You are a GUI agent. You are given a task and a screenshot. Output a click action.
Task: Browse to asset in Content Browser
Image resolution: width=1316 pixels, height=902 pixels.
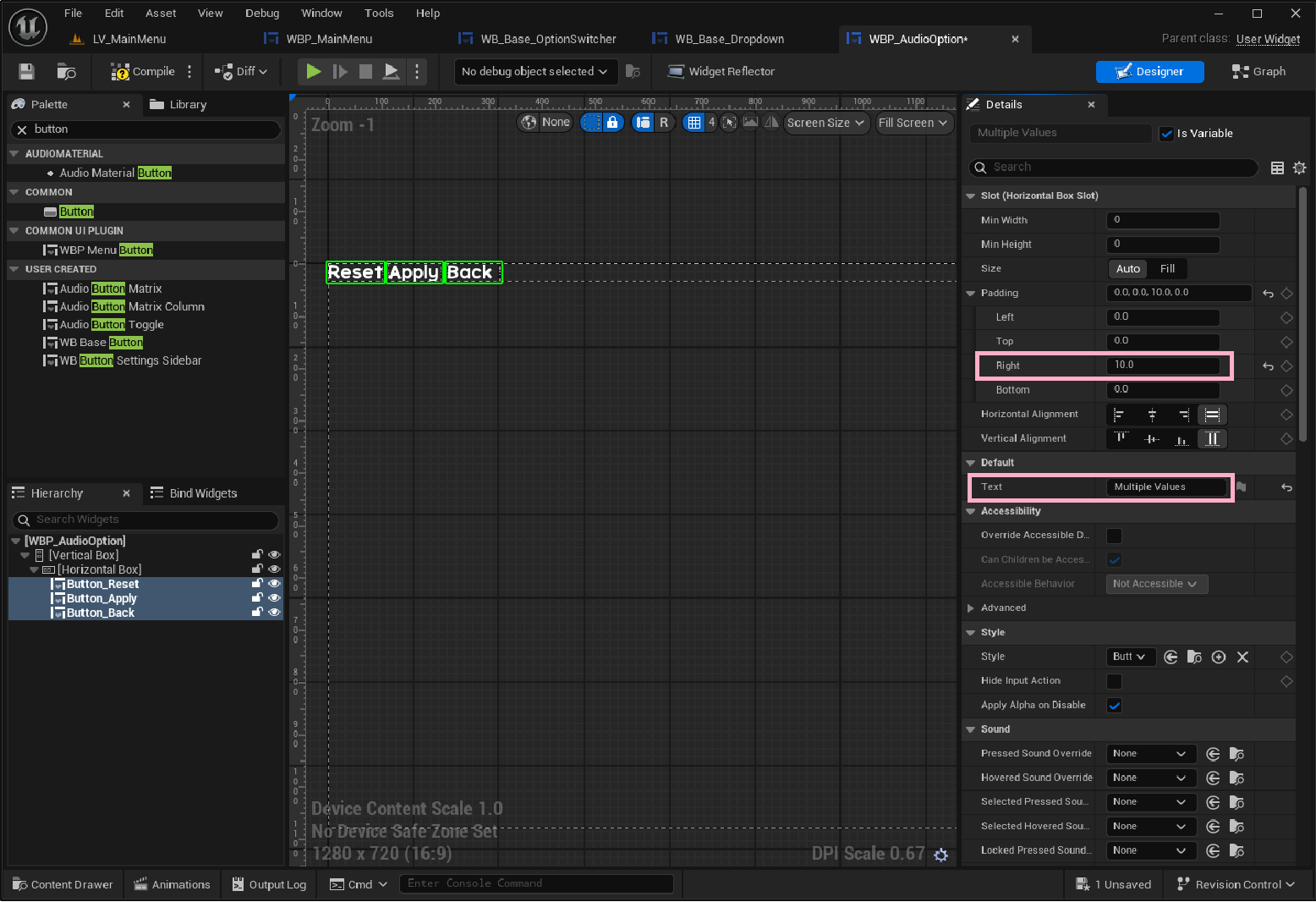[x=66, y=72]
